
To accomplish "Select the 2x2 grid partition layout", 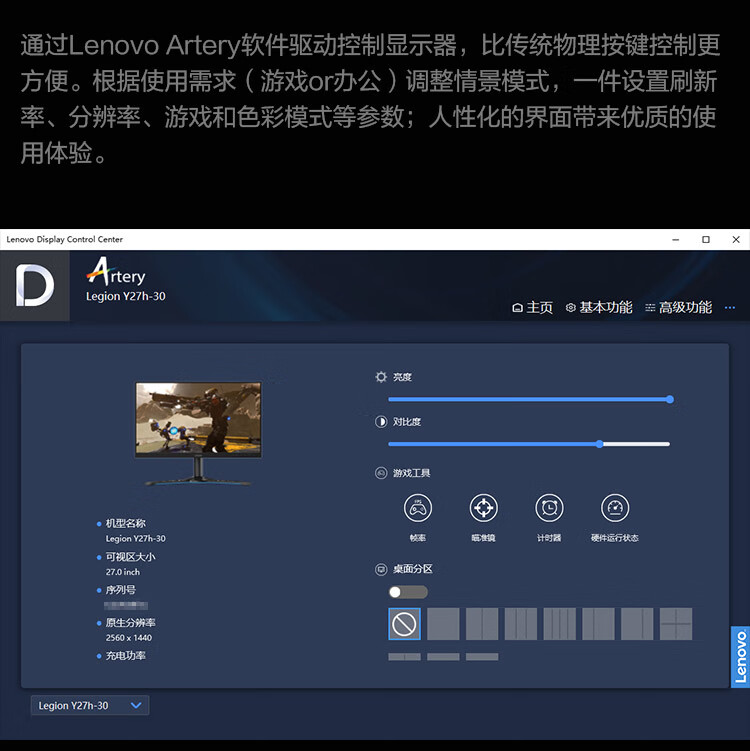I will click(676, 624).
